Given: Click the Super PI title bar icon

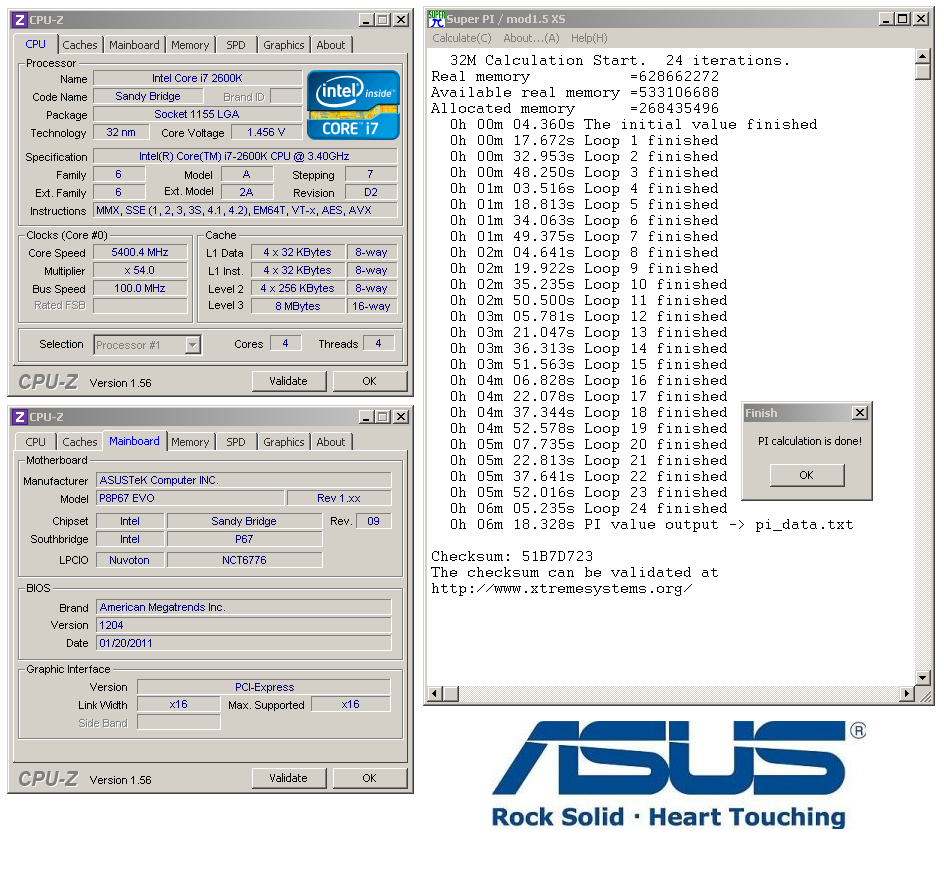Looking at the screenshot, I should coord(436,19).
